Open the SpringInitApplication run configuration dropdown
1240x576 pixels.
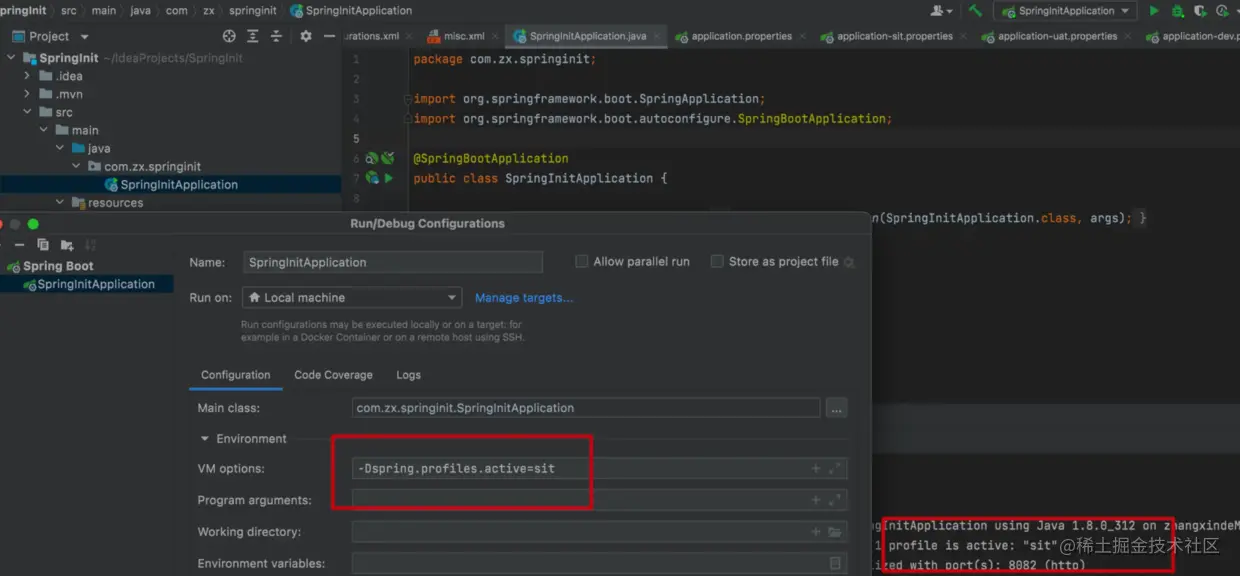coord(1065,11)
